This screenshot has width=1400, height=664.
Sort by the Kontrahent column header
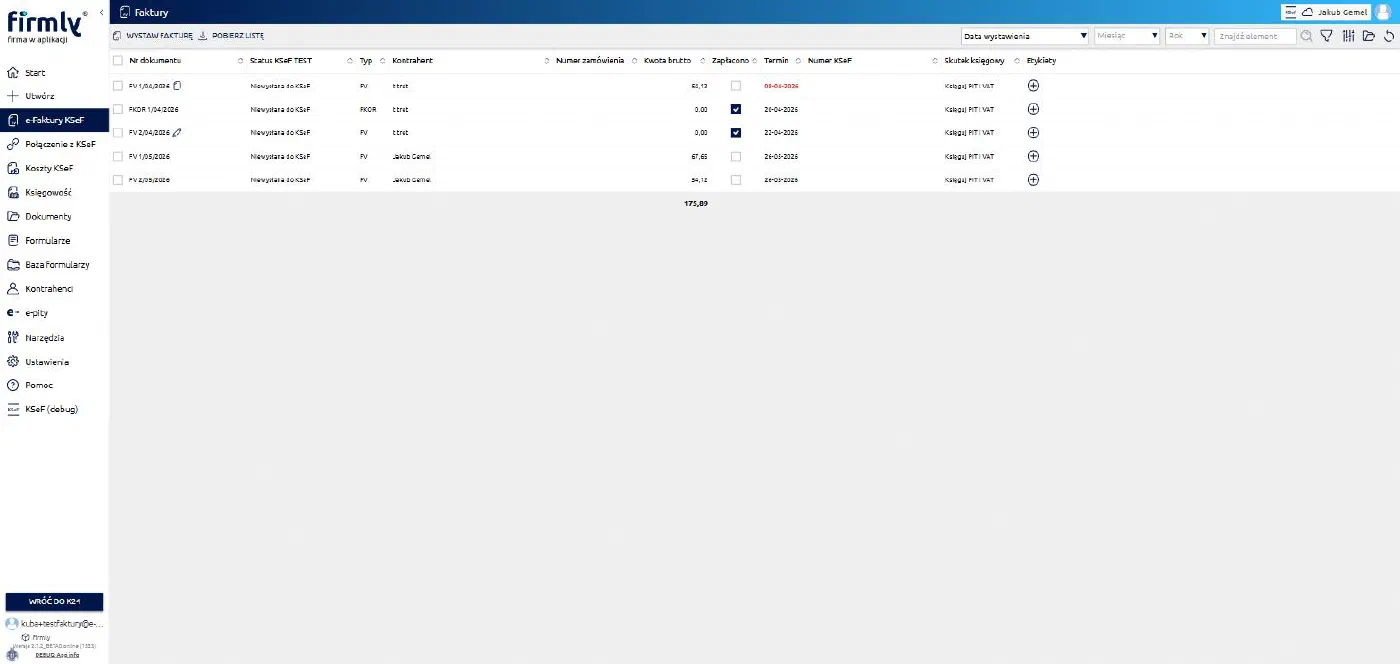click(x=412, y=61)
